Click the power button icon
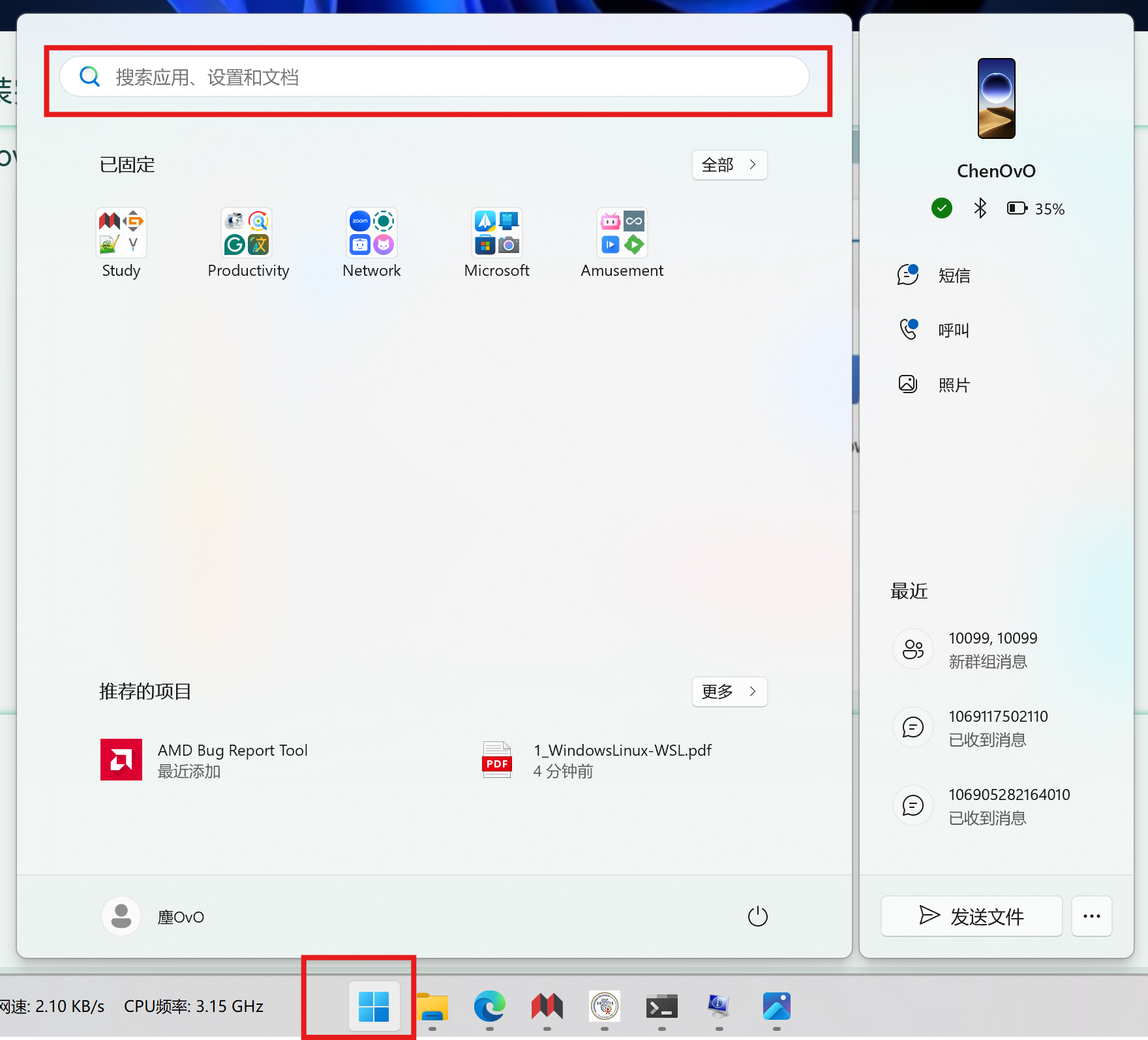This screenshot has width=1148, height=1040. [757, 916]
